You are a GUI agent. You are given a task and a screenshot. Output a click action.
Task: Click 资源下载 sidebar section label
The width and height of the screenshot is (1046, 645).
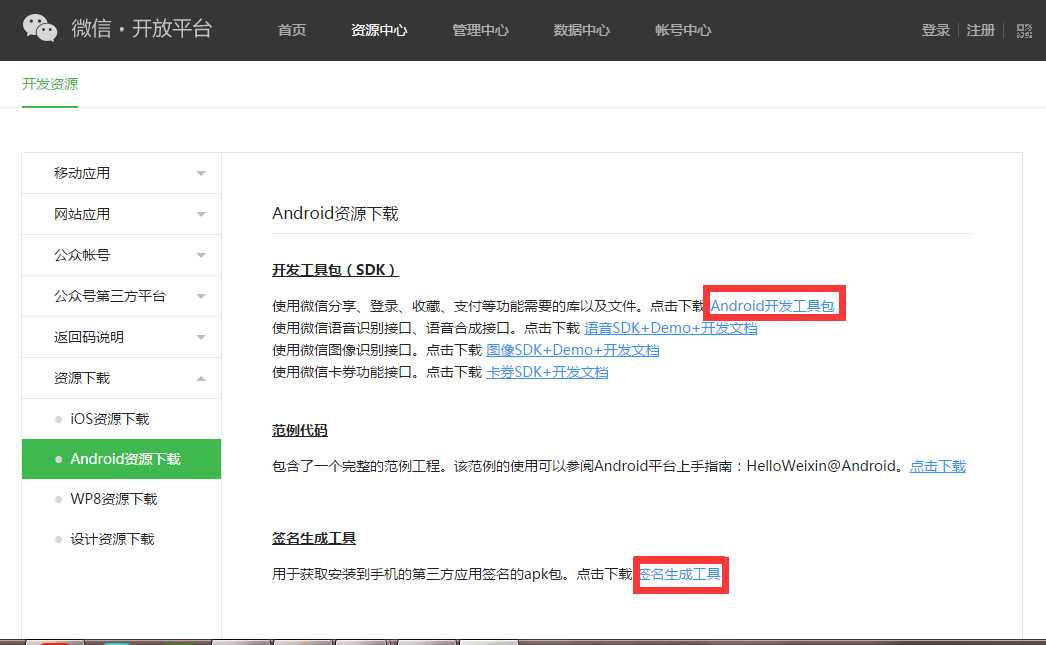82,378
